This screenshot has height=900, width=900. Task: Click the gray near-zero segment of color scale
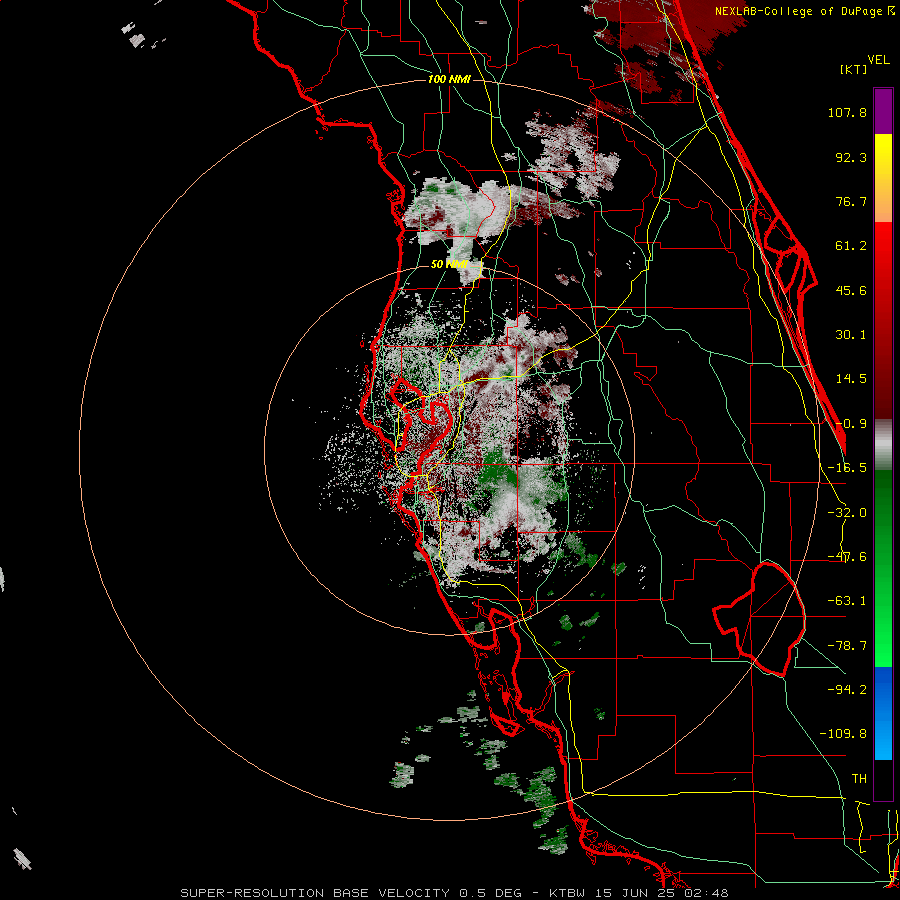click(883, 445)
